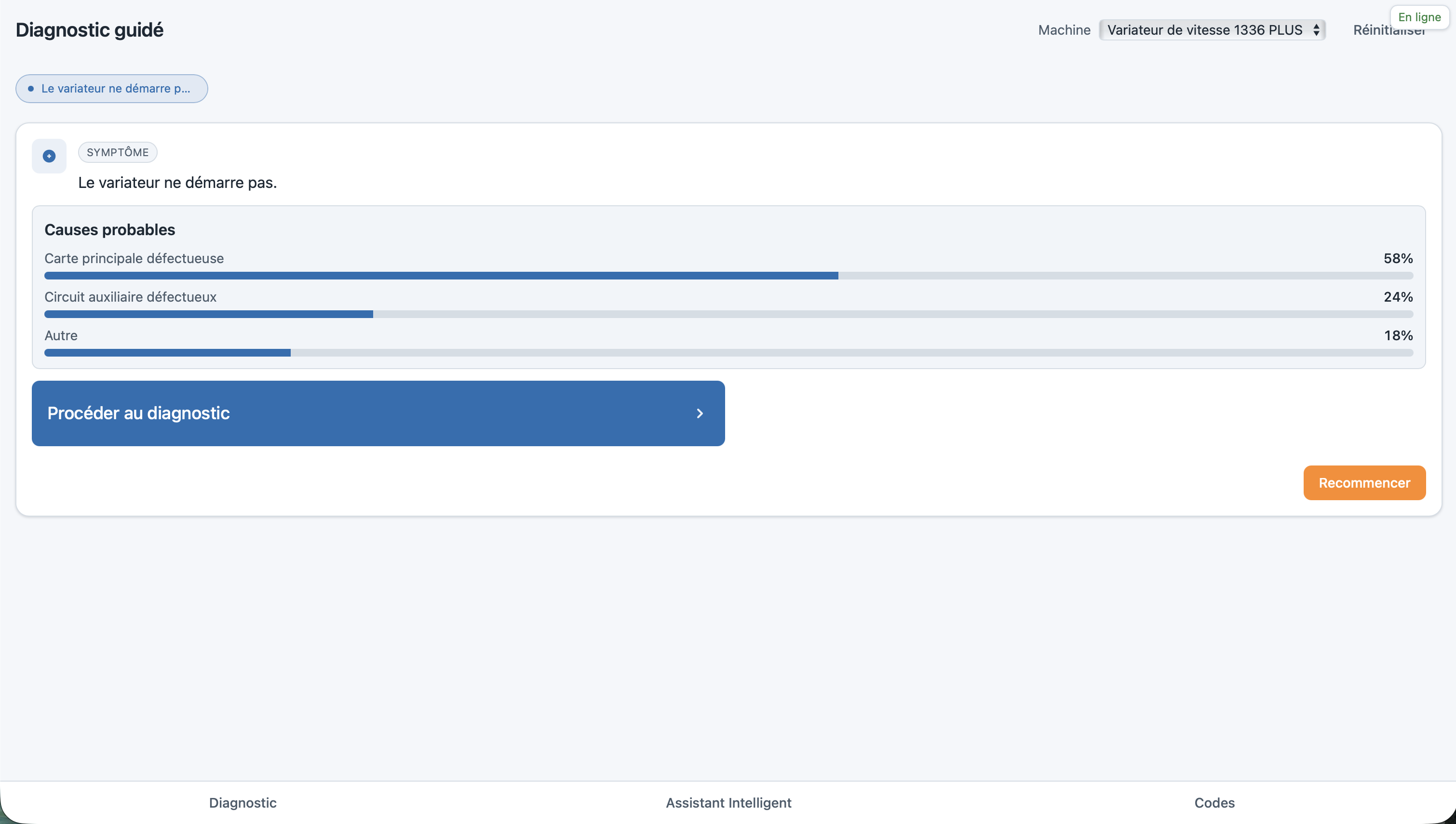
Task: Expand the 'Autre' probable cause
Action: click(61, 335)
